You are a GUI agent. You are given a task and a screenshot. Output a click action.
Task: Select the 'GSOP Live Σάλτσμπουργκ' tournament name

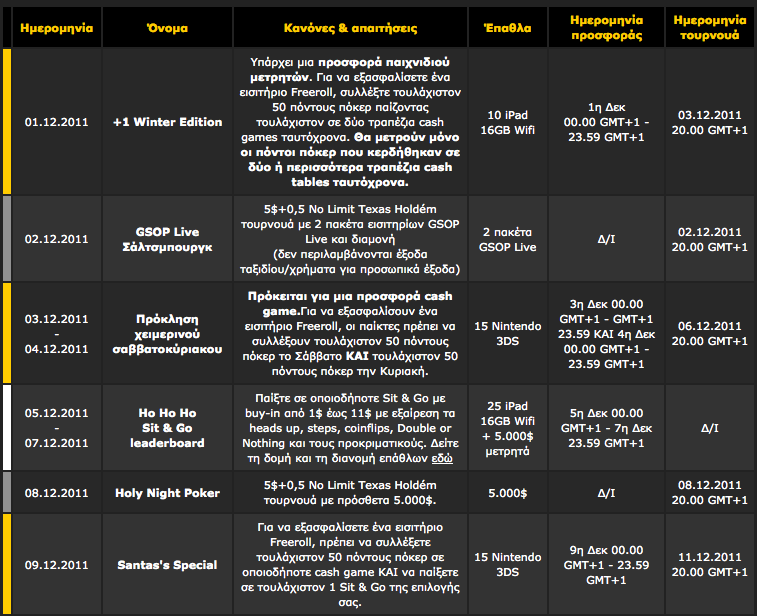[x=167, y=239]
